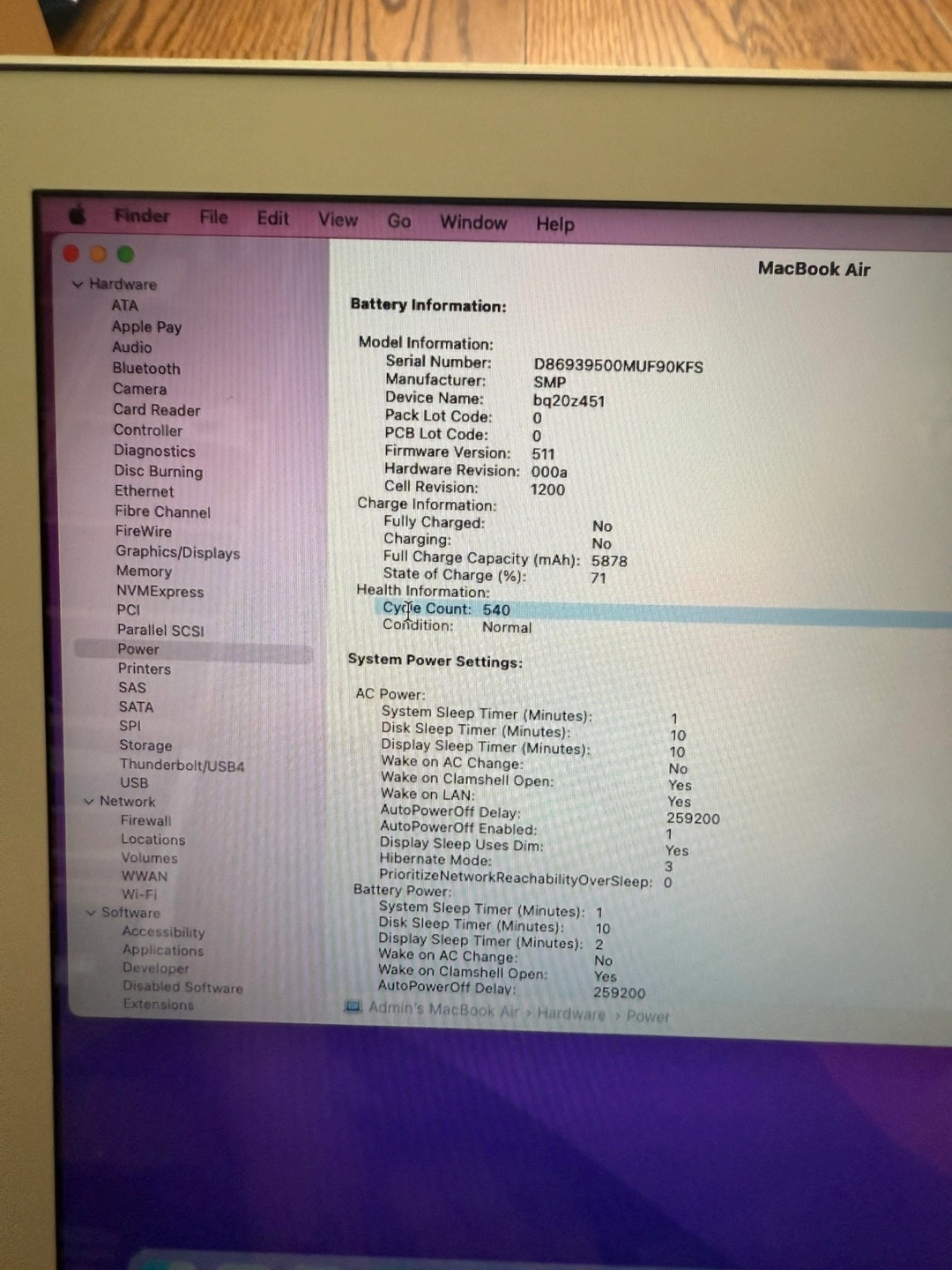Select Camera in the sidebar
Image resolution: width=952 pixels, height=1270 pixels.
tap(139, 389)
